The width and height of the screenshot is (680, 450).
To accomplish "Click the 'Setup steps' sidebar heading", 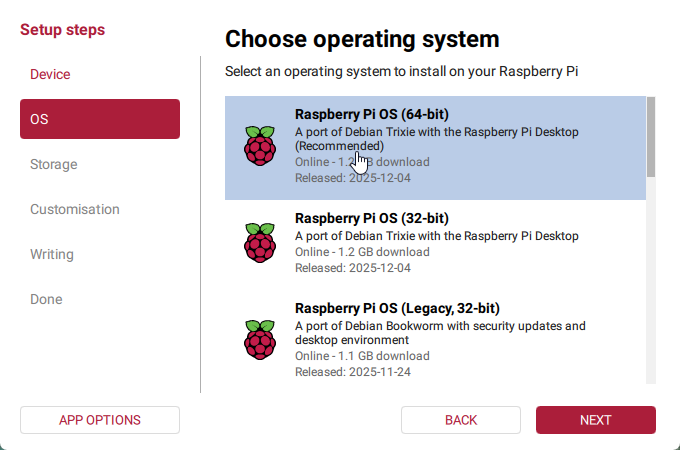I will point(62,30).
